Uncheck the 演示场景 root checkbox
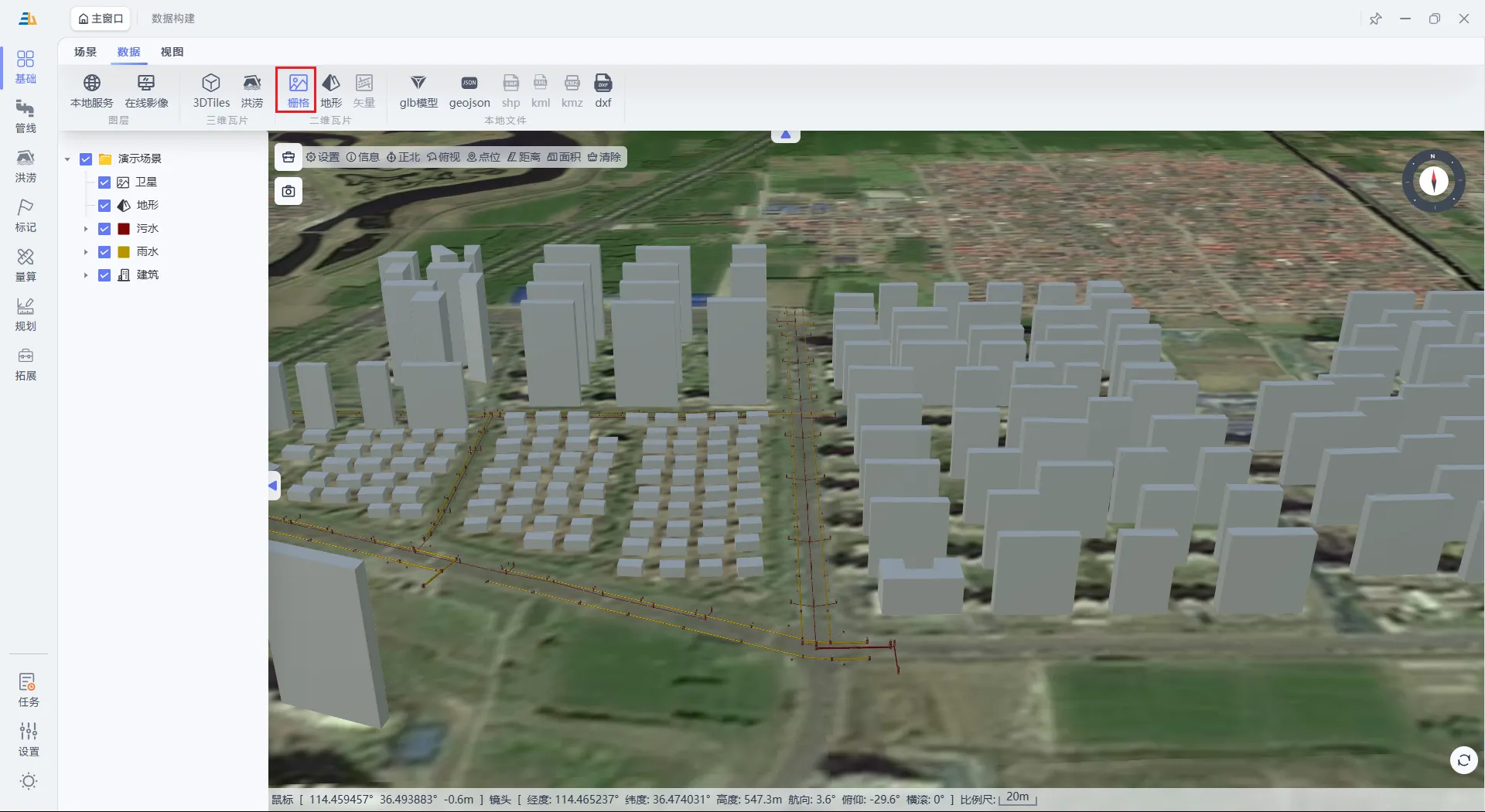 pos(86,159)
